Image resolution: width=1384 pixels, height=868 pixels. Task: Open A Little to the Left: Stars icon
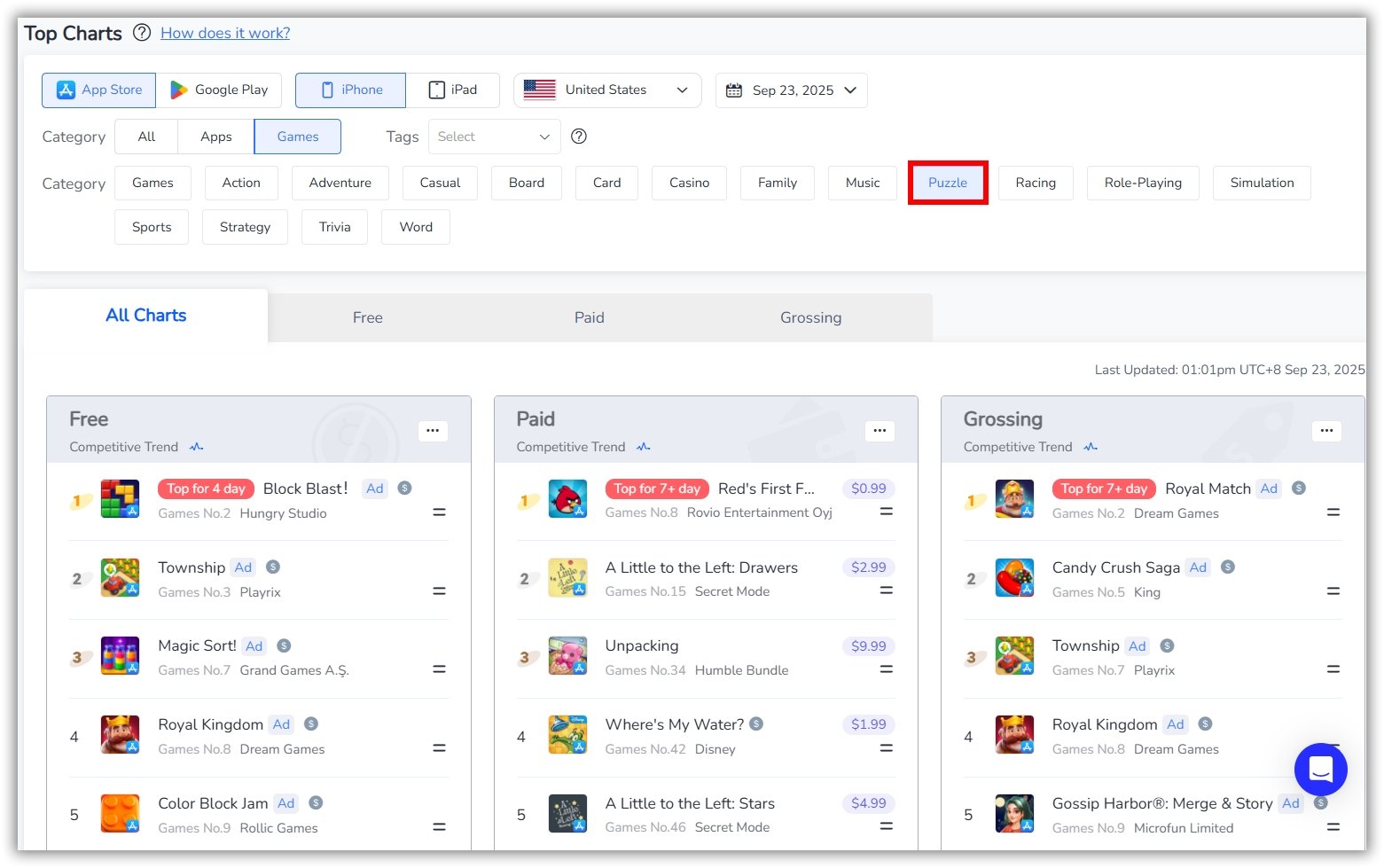pyautogui.click(x=567, y=814)
